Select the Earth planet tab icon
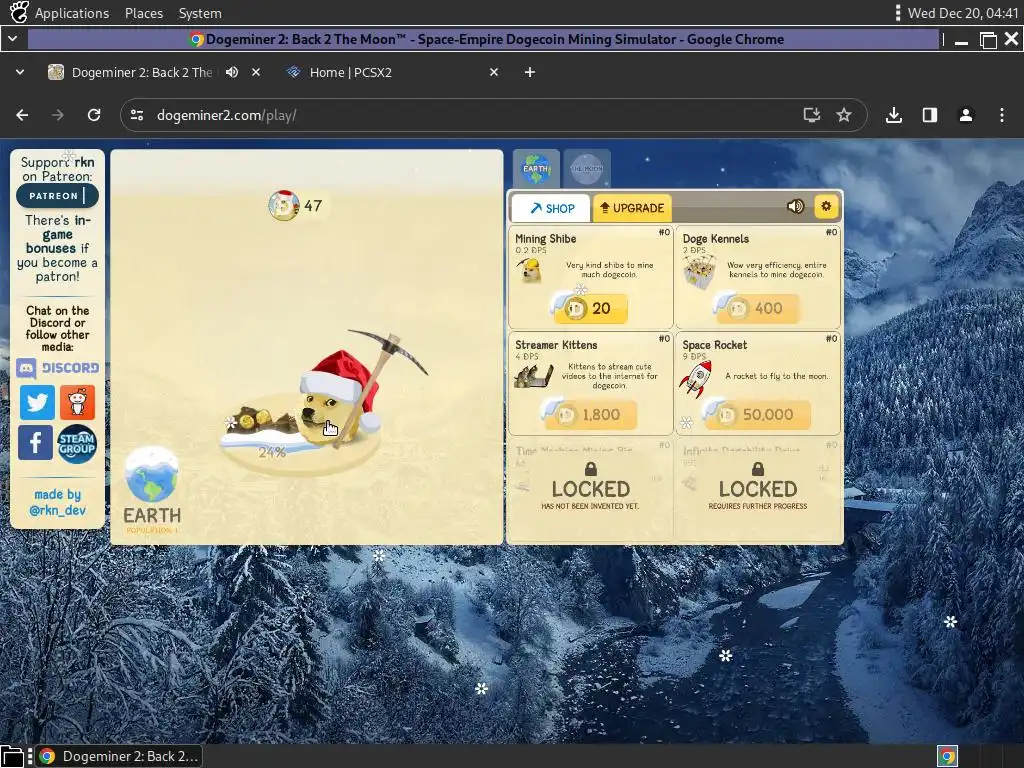1024x768 pixels. [536, 168]
